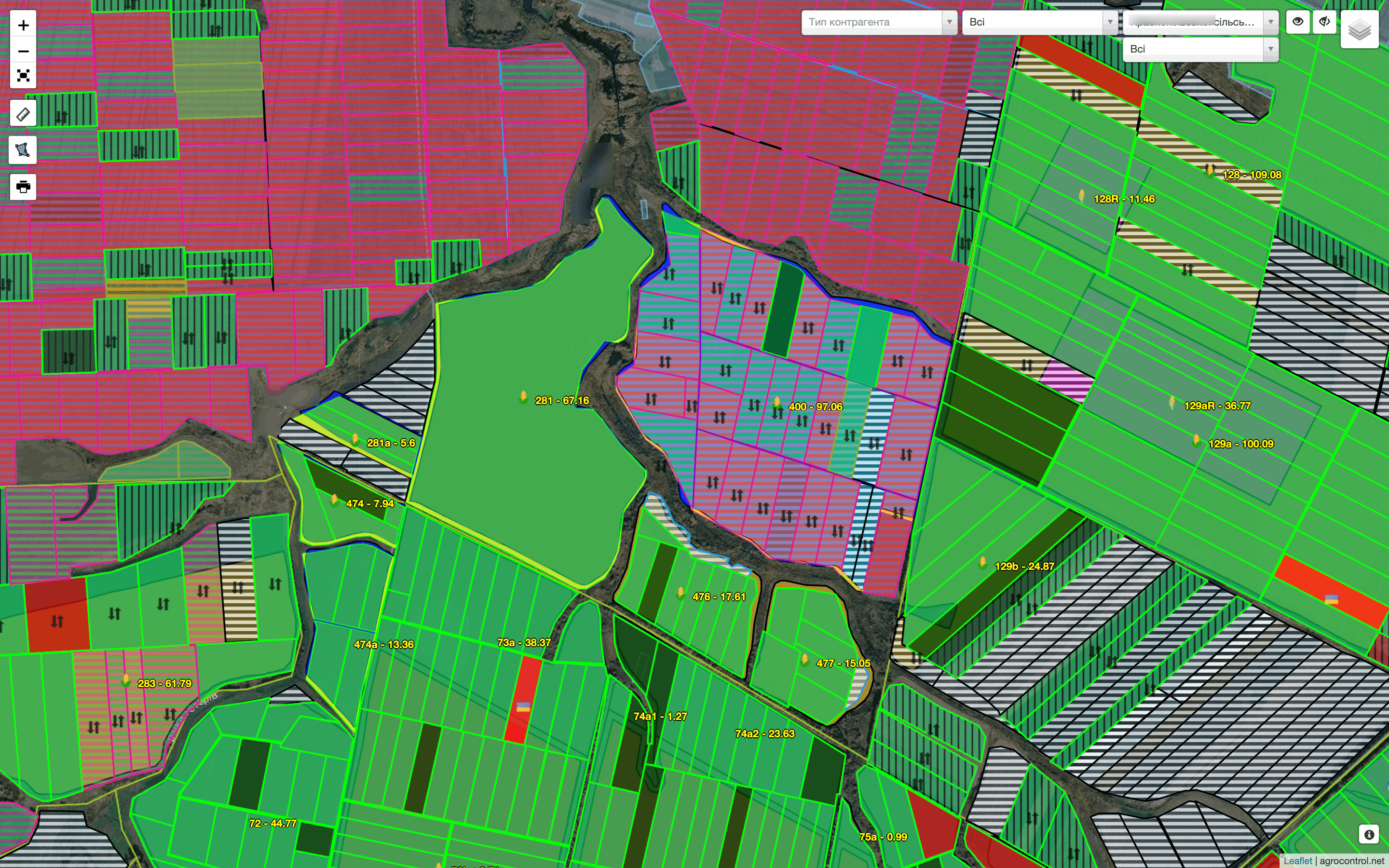
Task: Zoom in on the map
Action: pos(24,25)
